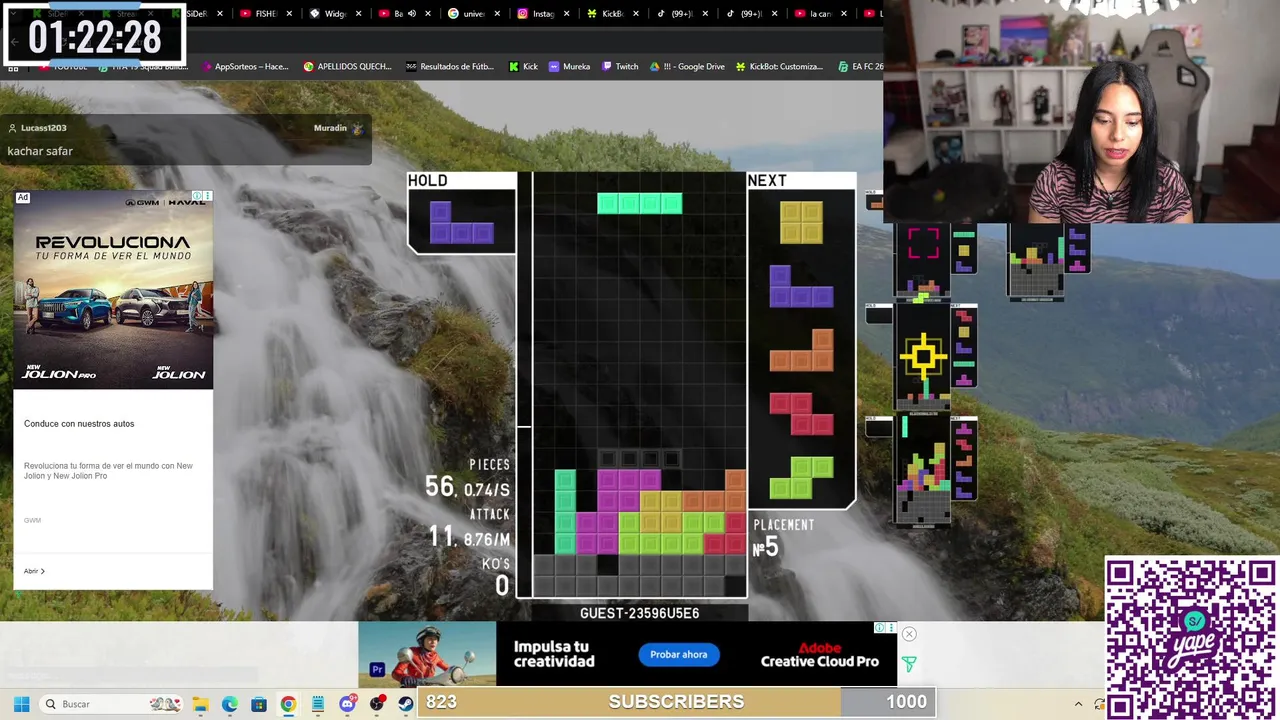The height and width of the screenshot is (720, 1280).
Task: Click the 823 subscribers goal progress bar
Action: pyautogui.click(x=676, y=702)
